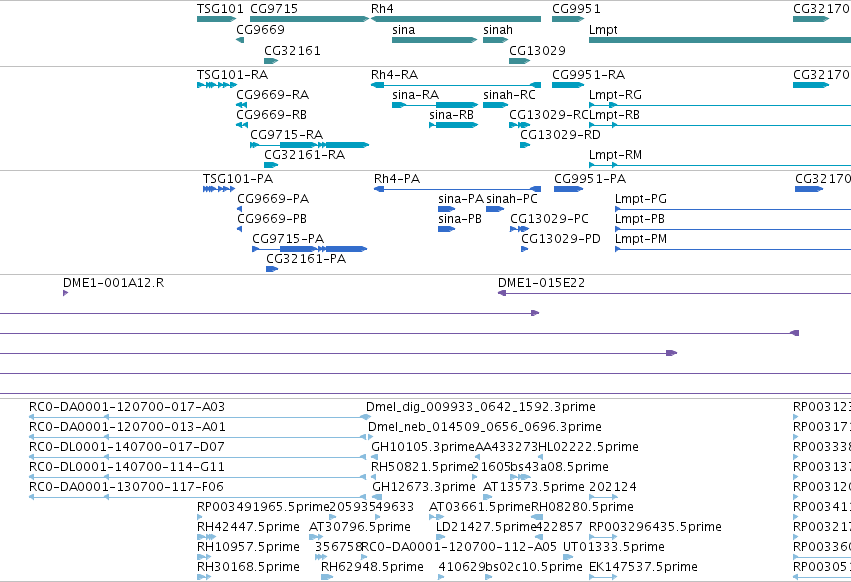Image resolution: width=851 pixels, height=582 pixels.
Task: Select transcript label sinah-RC
Action: coord(510,94)
